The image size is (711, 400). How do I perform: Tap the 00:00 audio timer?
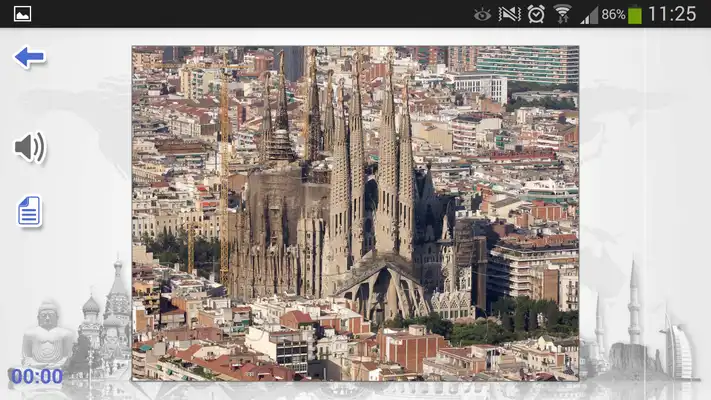pyautogui.click(x=37, y=376)
